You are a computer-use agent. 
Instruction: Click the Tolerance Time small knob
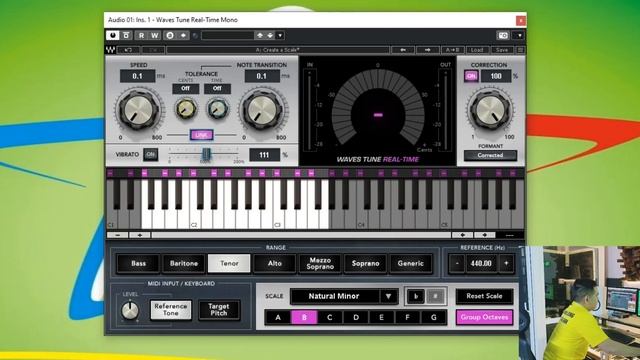click(x=218, y=109)
